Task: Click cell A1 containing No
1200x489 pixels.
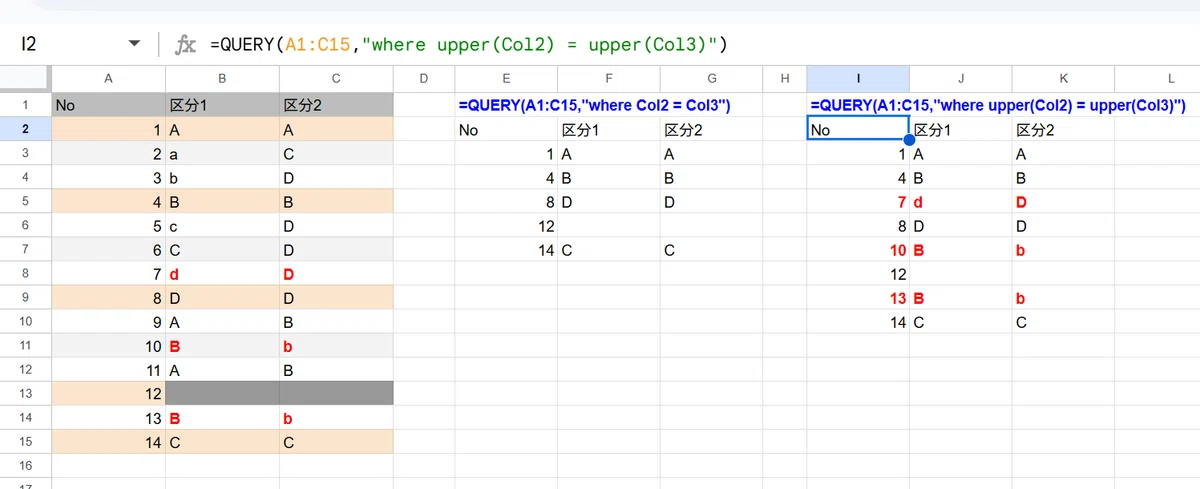Action: 108,105
